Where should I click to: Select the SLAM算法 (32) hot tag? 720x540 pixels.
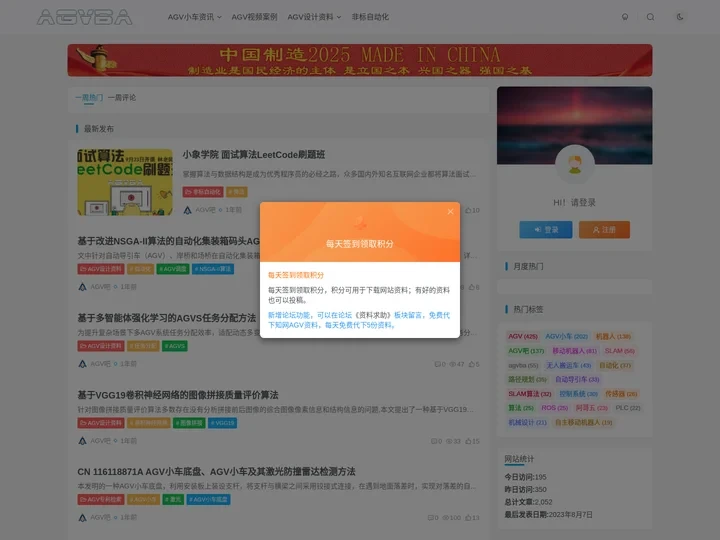(x=529, y=394)
